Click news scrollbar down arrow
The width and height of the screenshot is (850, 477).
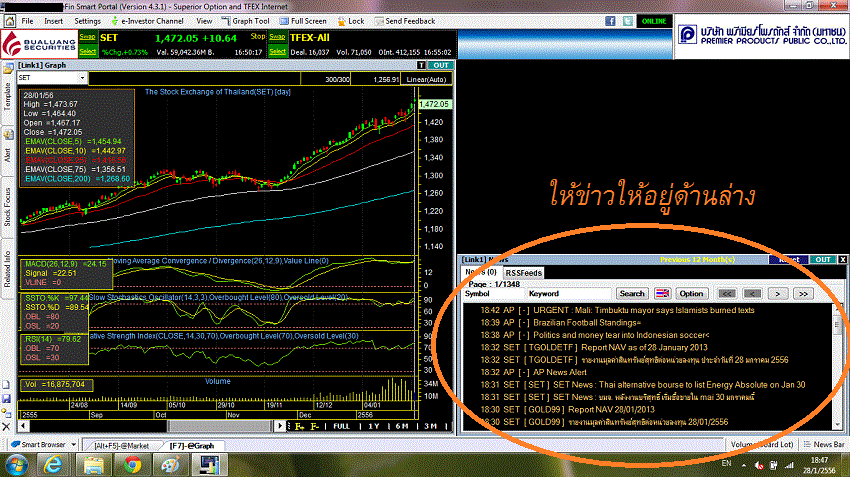838,425
